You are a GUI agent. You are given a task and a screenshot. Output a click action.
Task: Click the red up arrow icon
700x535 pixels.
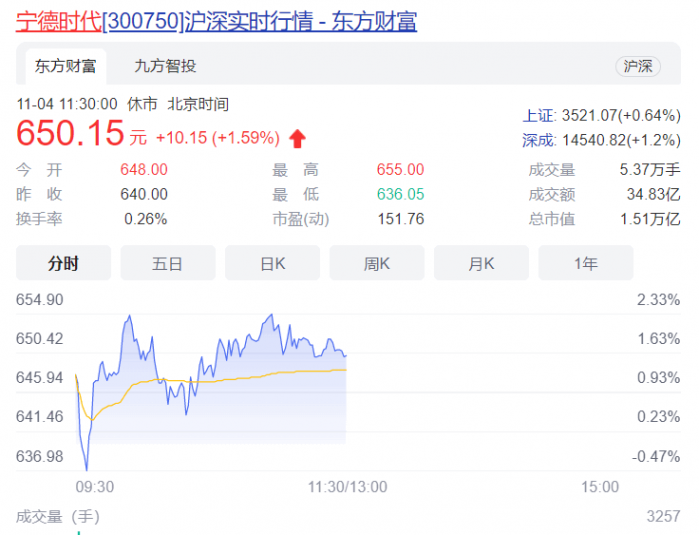point(297,138)
